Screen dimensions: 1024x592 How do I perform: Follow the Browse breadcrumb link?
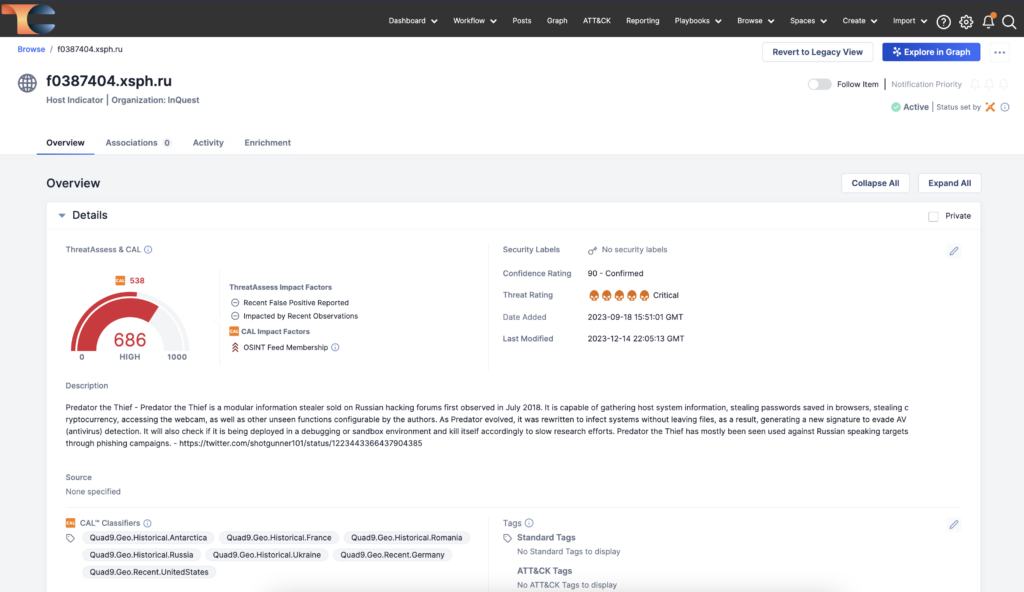pos(31,50)
